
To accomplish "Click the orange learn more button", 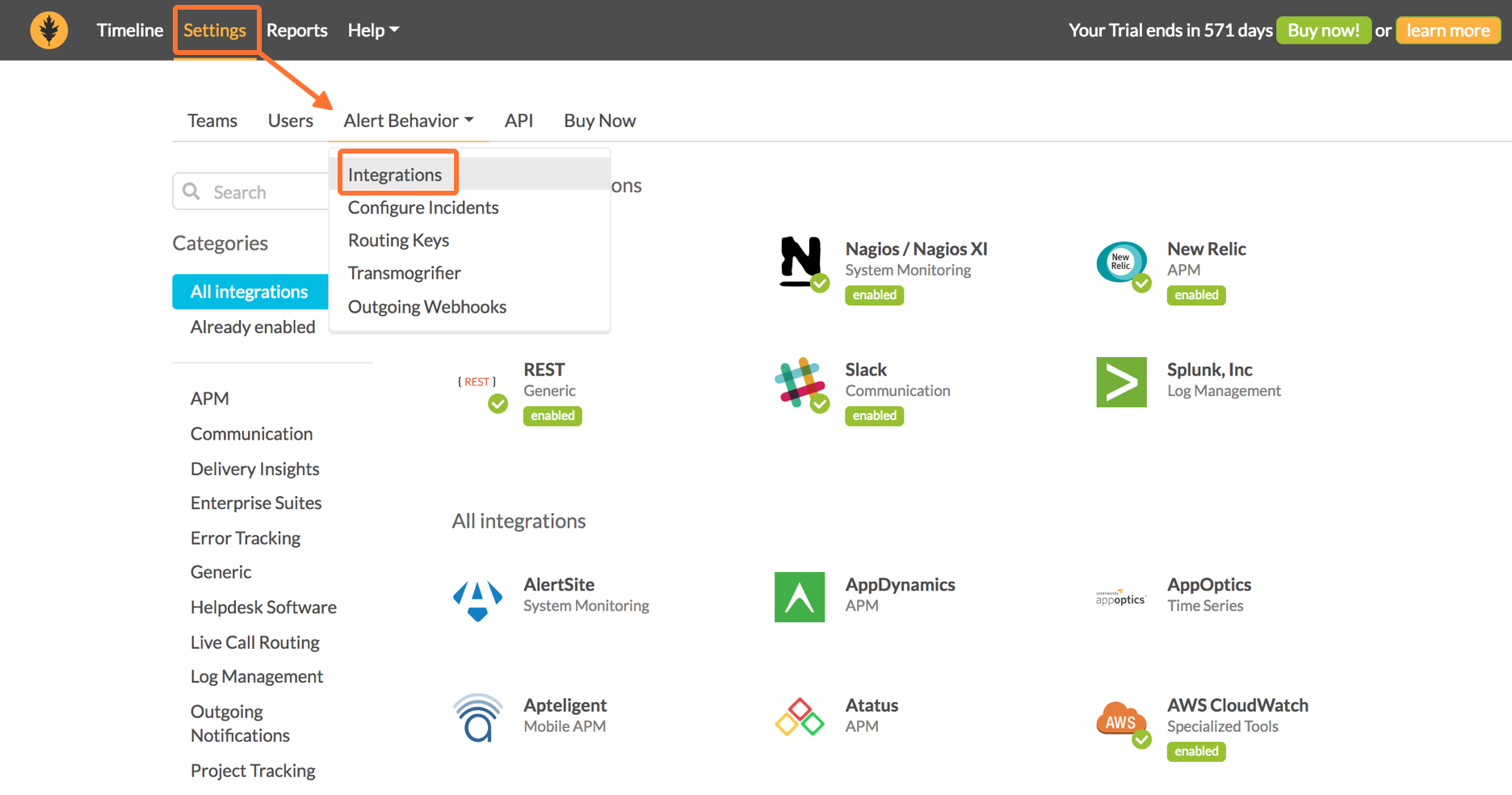I will tap(1448, 31).
